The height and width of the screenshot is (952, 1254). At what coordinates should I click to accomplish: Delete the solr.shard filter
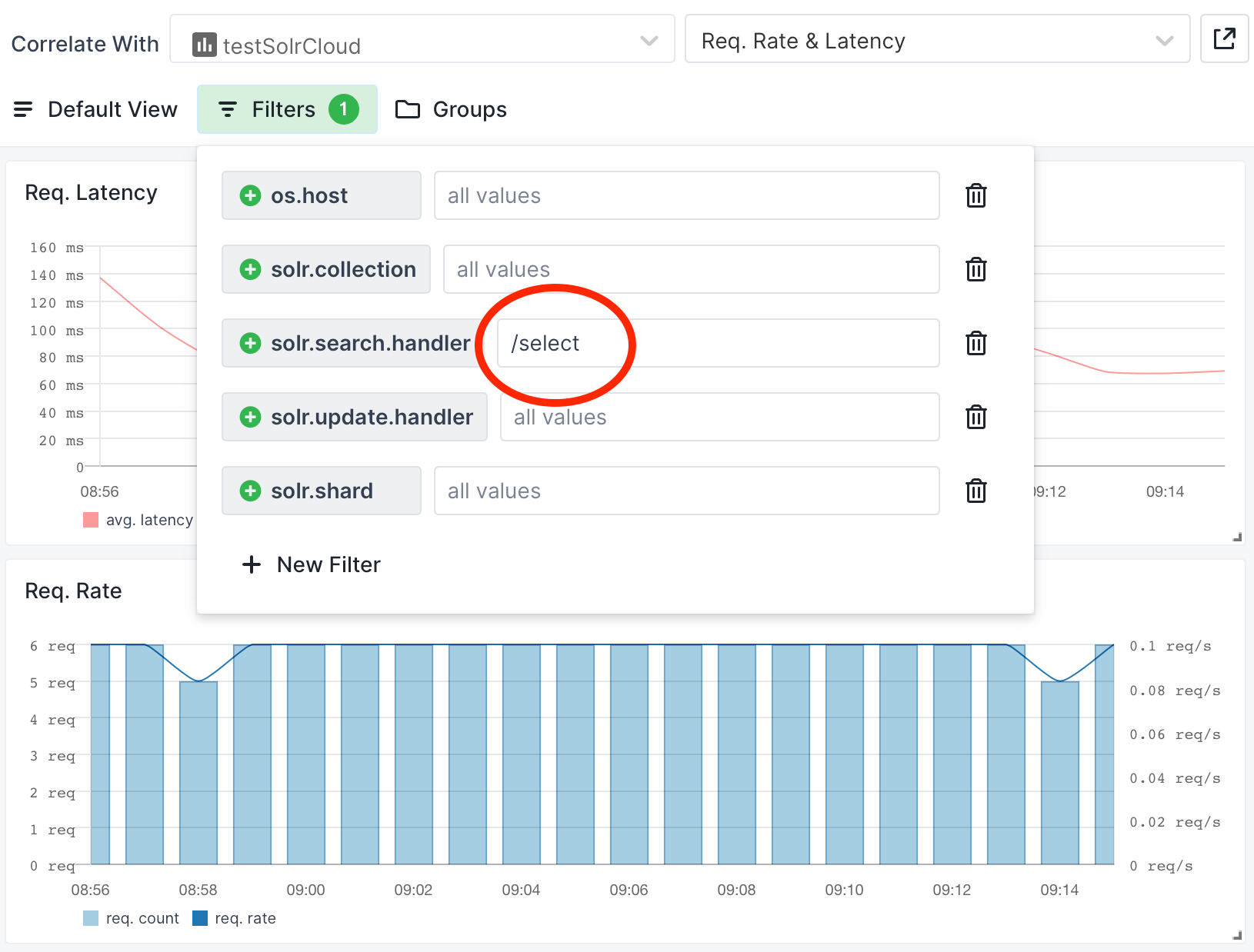(976, 491)
